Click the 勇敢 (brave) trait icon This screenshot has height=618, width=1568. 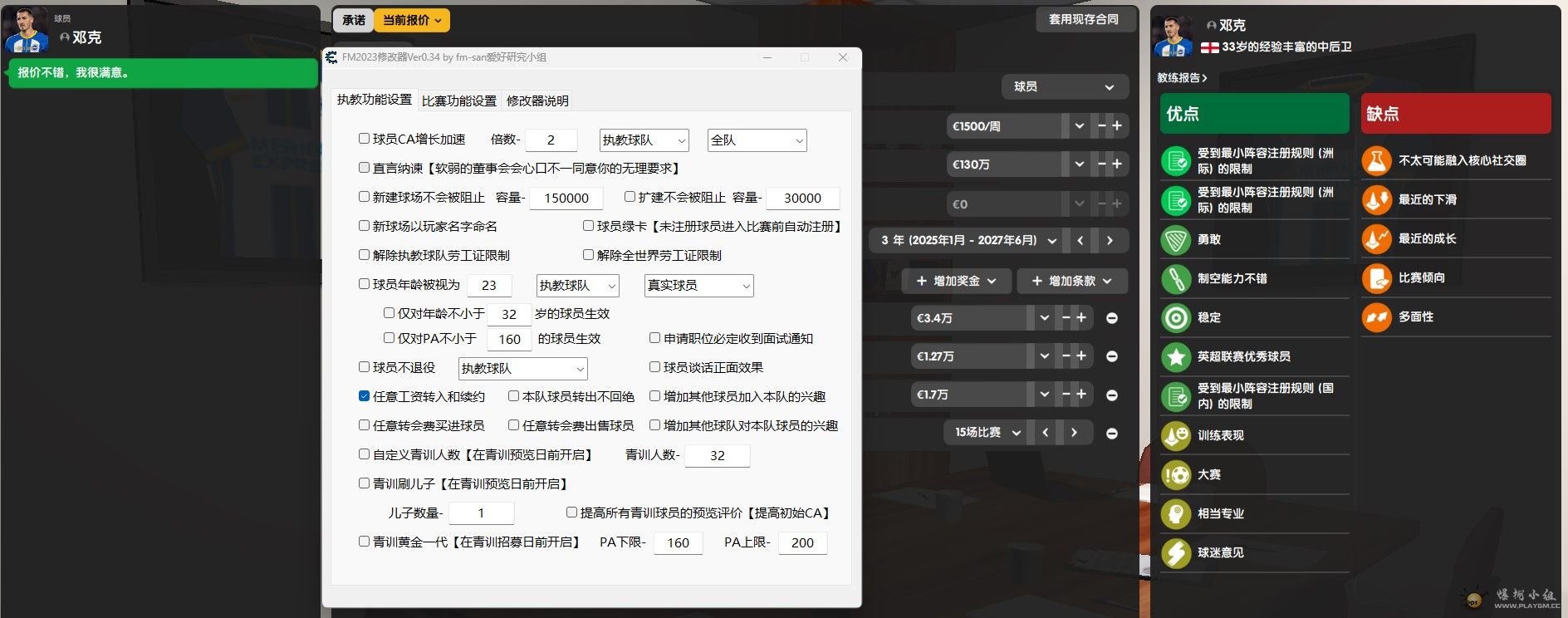[x=1176, y=240]
